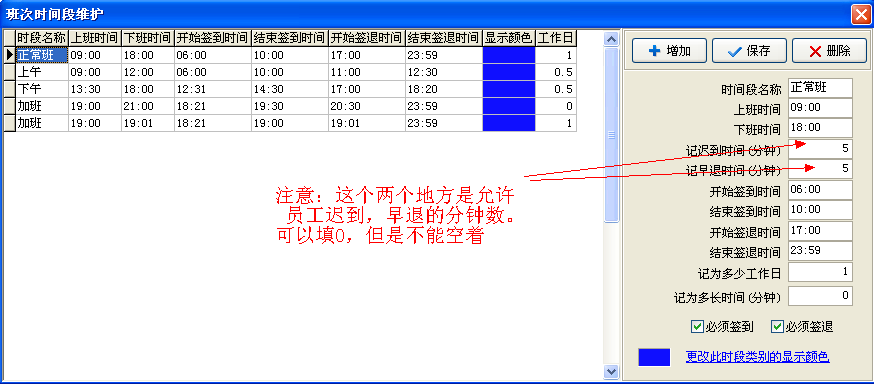Click the 12:30 sign-out end cell
Screen dimensions: 874x384
click(x=444, y=72)
